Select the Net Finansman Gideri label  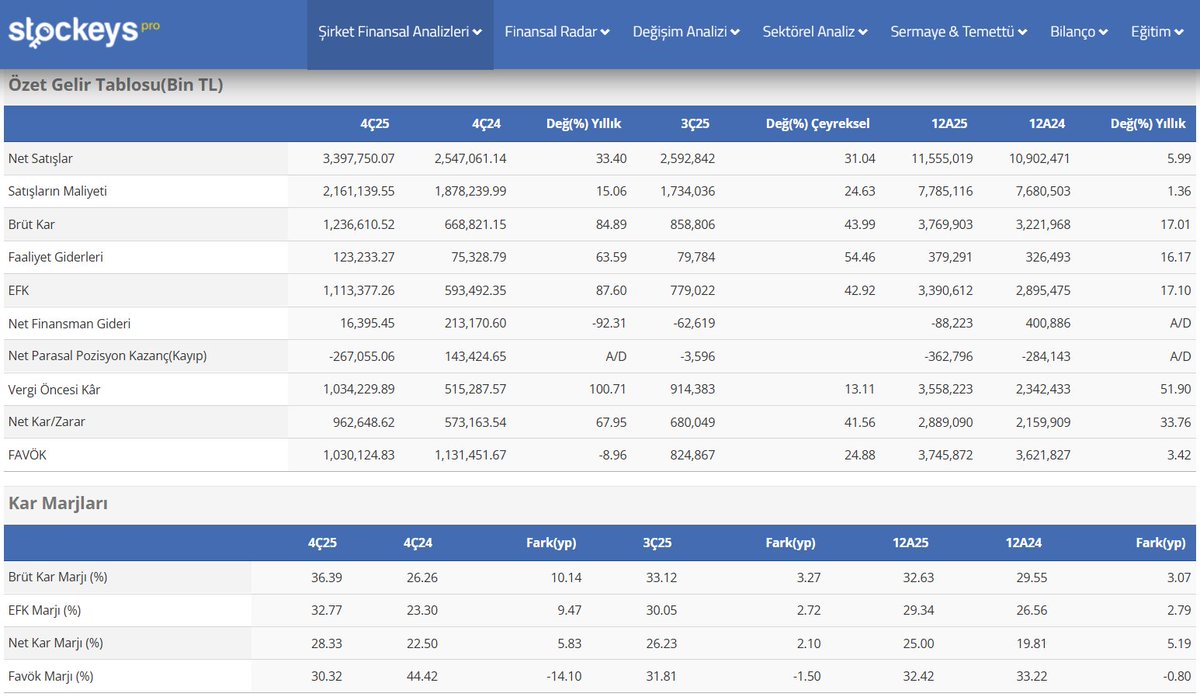tap(69, 323)
